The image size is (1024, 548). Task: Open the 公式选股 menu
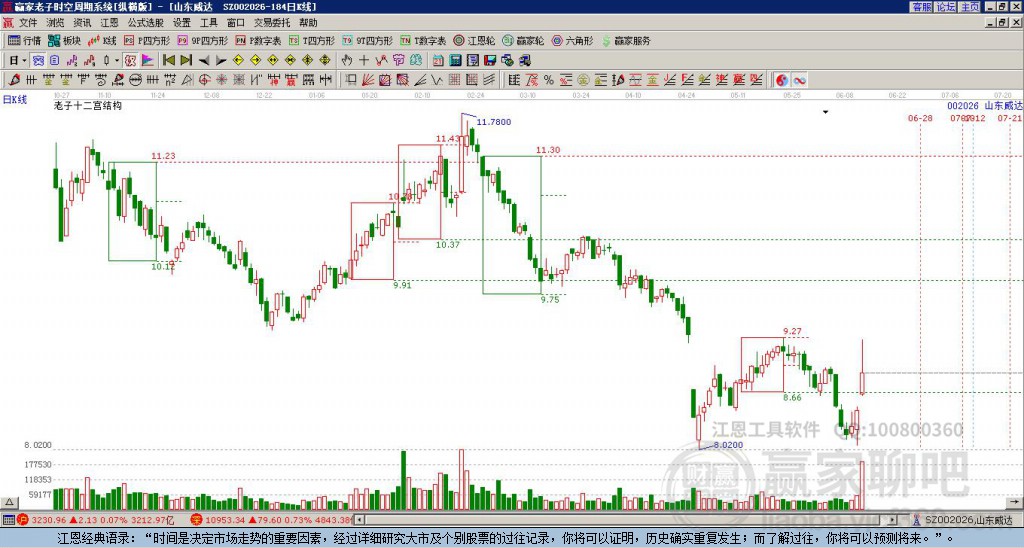pyautogui.click(x=145, y=23)
